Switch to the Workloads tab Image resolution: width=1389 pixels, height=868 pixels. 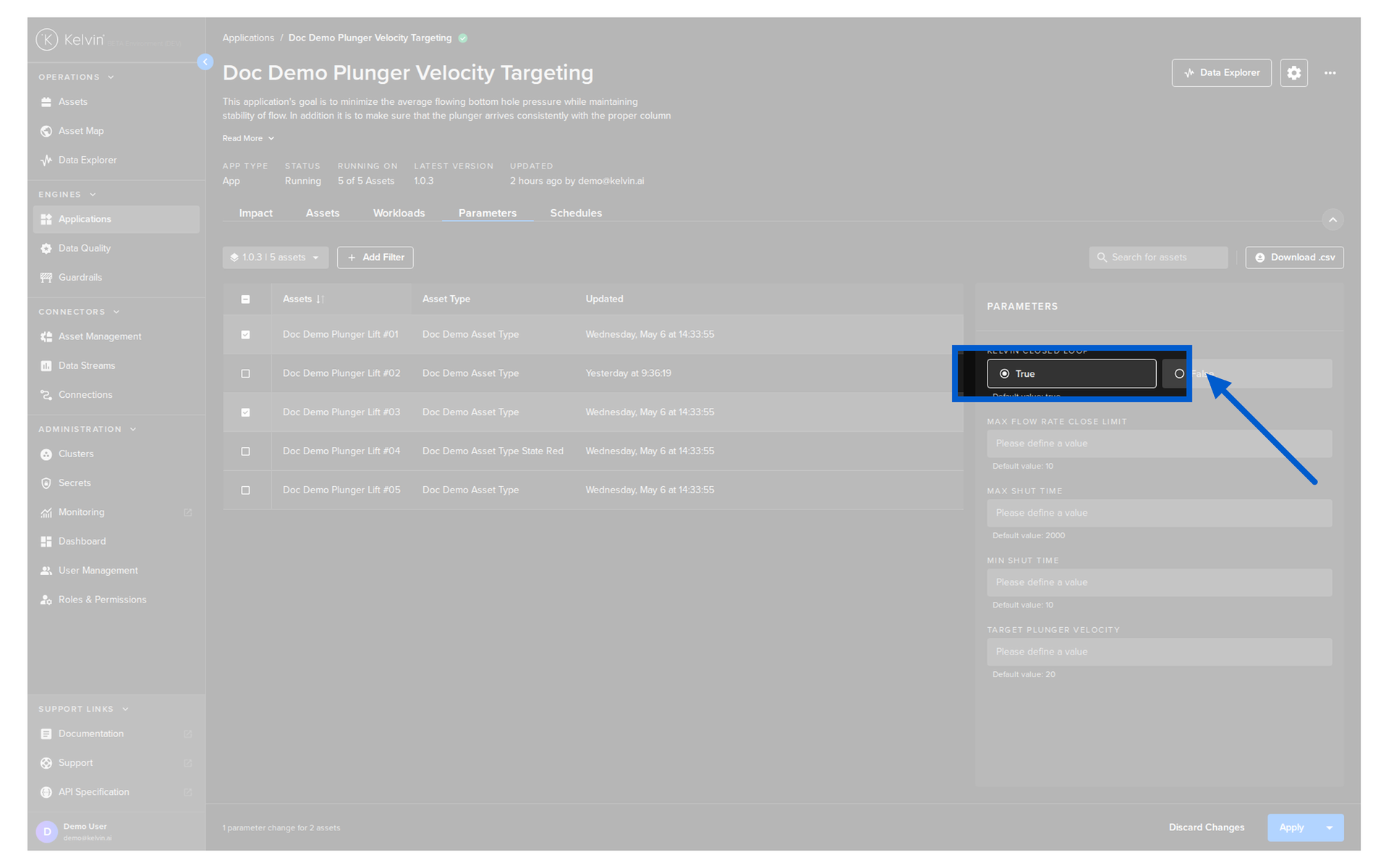pos(399,213)
